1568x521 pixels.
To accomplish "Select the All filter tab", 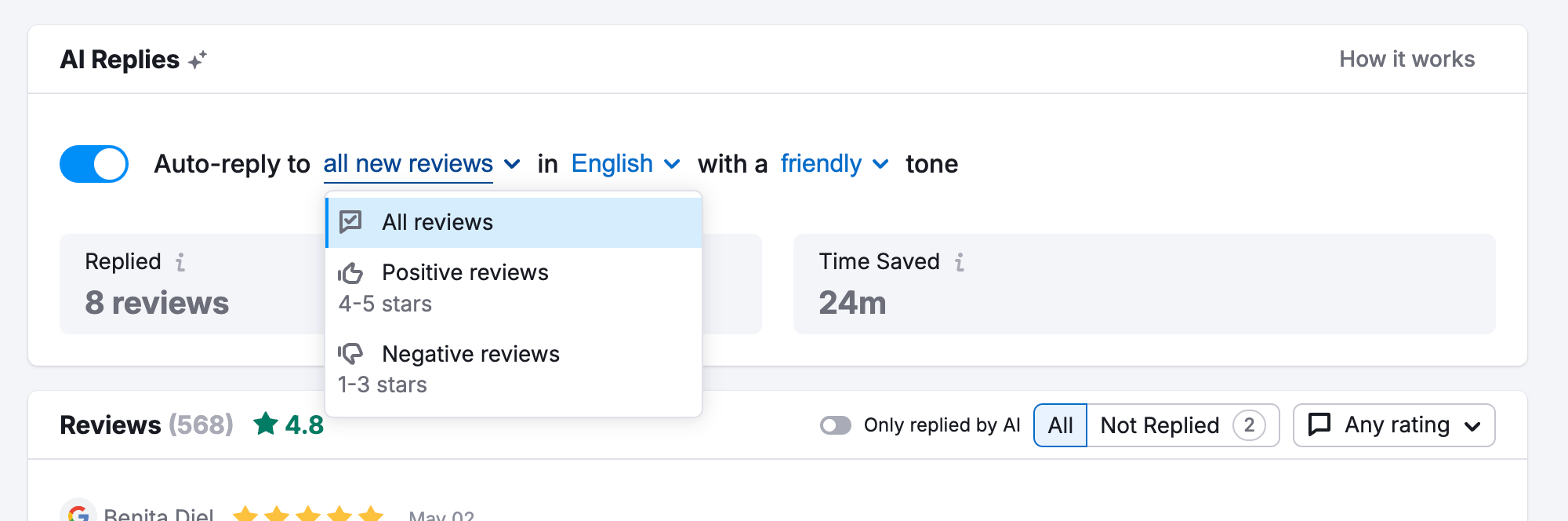I will (1060, 425).
